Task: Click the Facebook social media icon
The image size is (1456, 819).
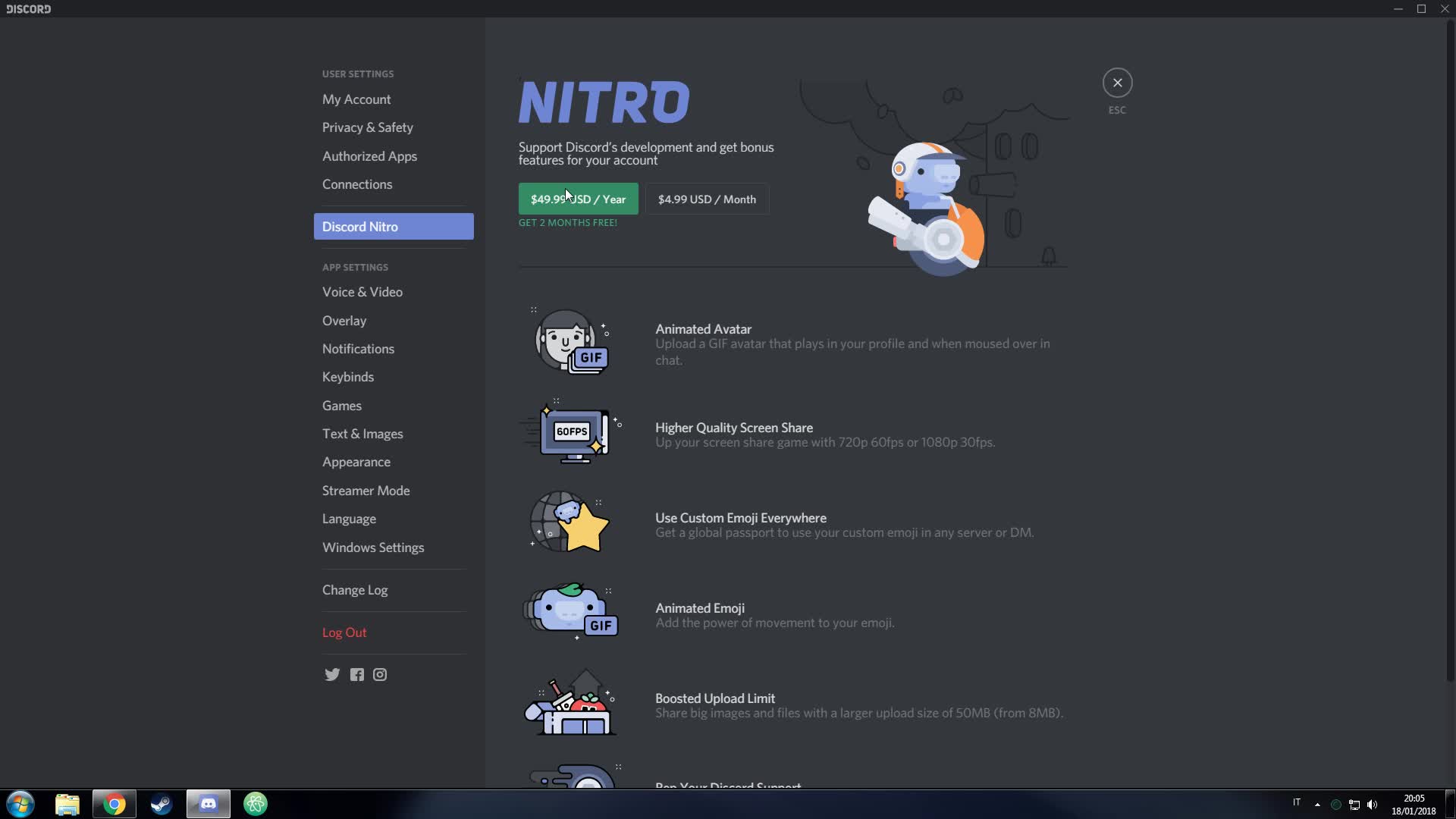Action: pyautogui.click(x=356, y=674)
